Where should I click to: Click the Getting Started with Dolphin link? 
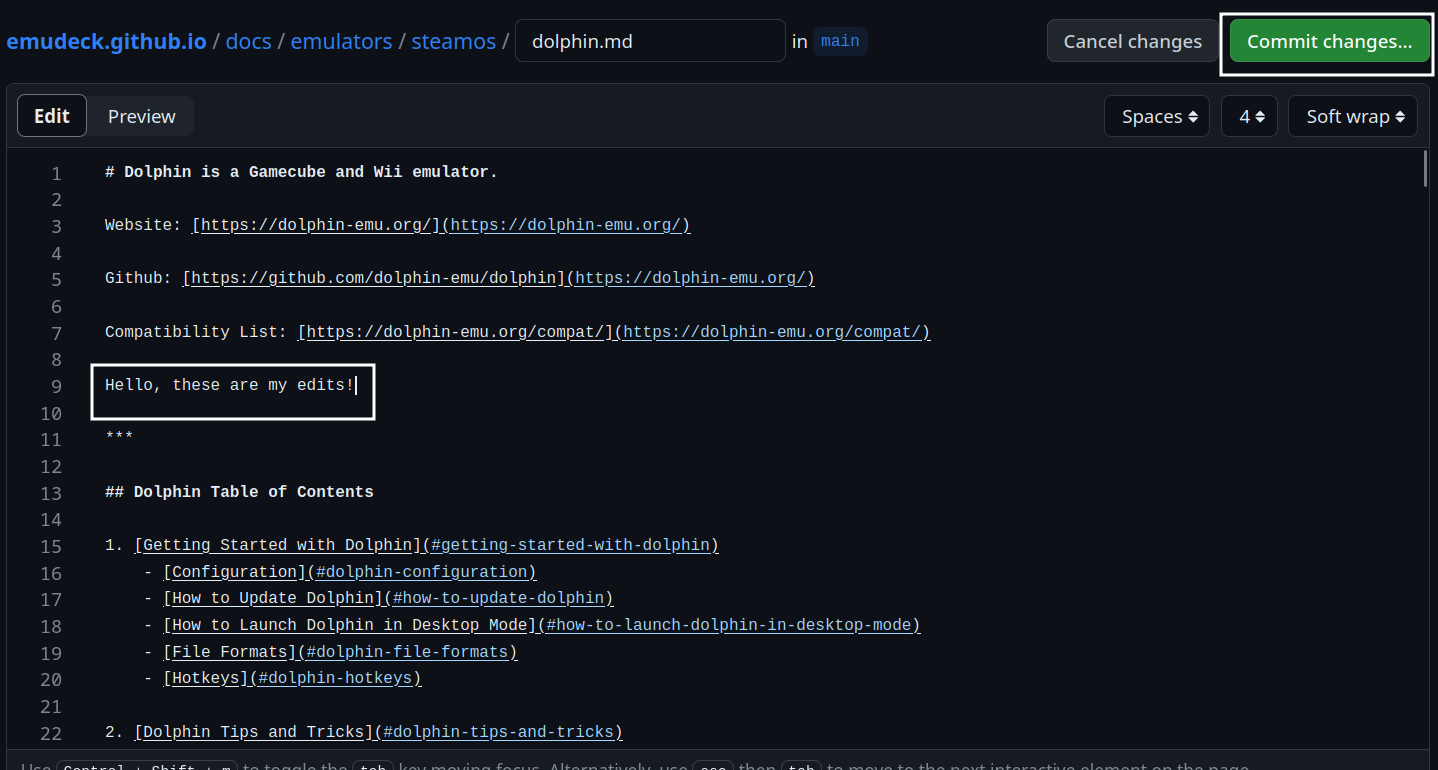[x=278, y=544]
